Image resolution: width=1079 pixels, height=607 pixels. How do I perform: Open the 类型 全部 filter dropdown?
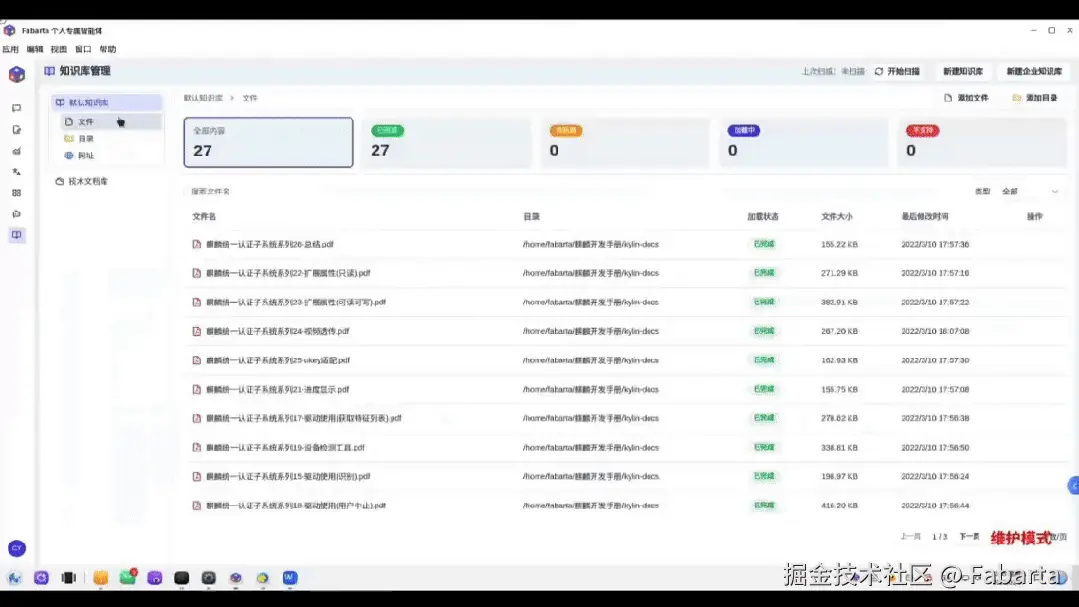1029,191
